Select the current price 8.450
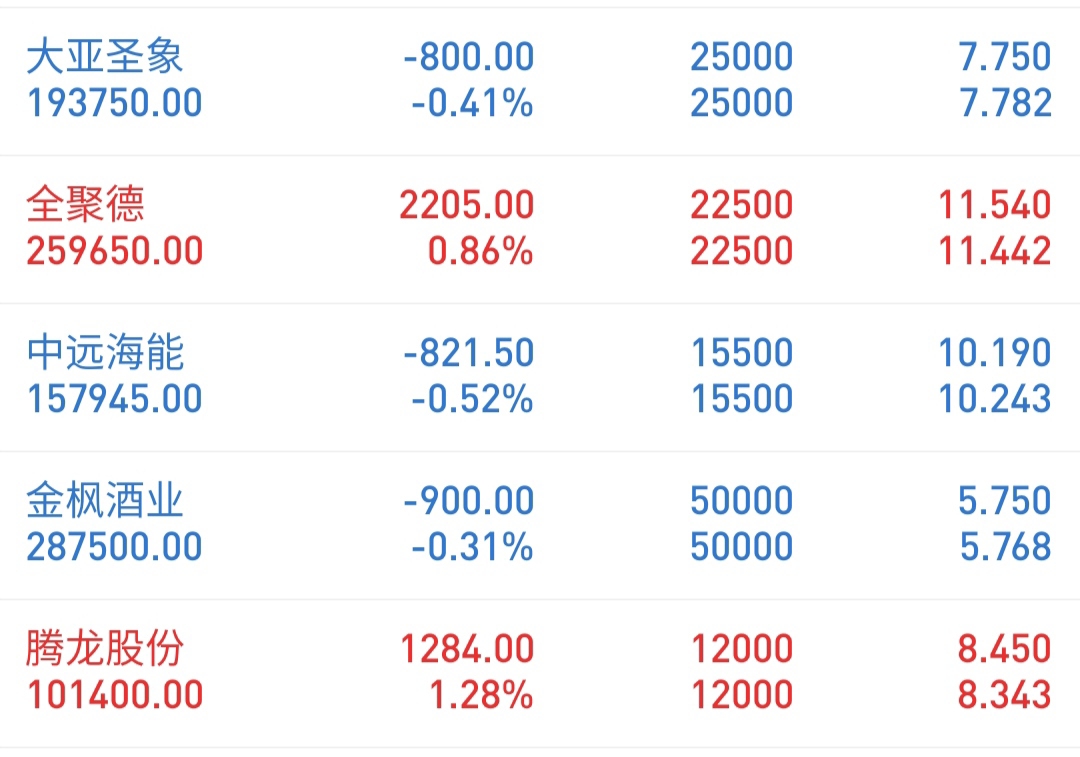Screen dimensions: 1080x757 (x=1005, y=649)
